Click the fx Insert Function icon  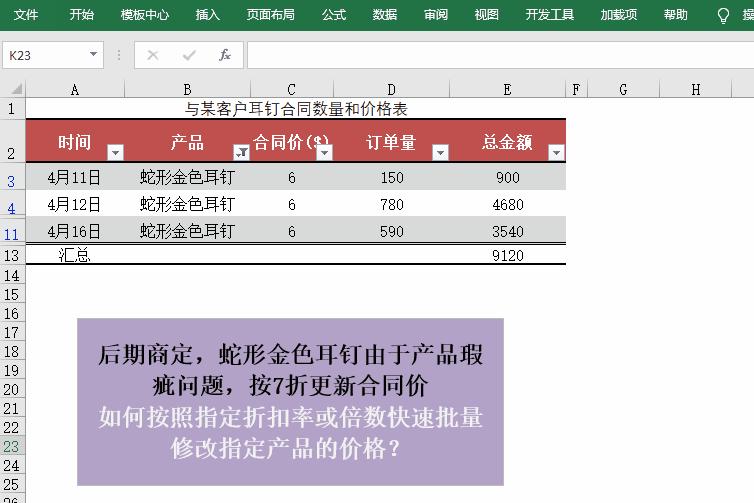(225, 55)
